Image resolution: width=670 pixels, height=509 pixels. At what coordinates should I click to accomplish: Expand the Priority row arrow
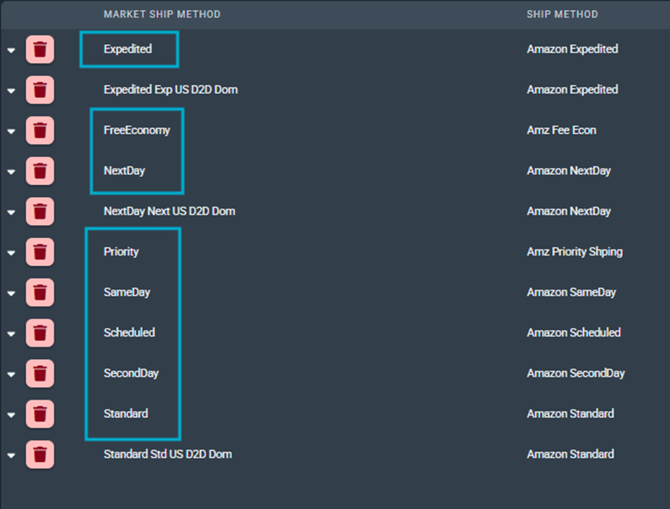(x=11, y=253)
